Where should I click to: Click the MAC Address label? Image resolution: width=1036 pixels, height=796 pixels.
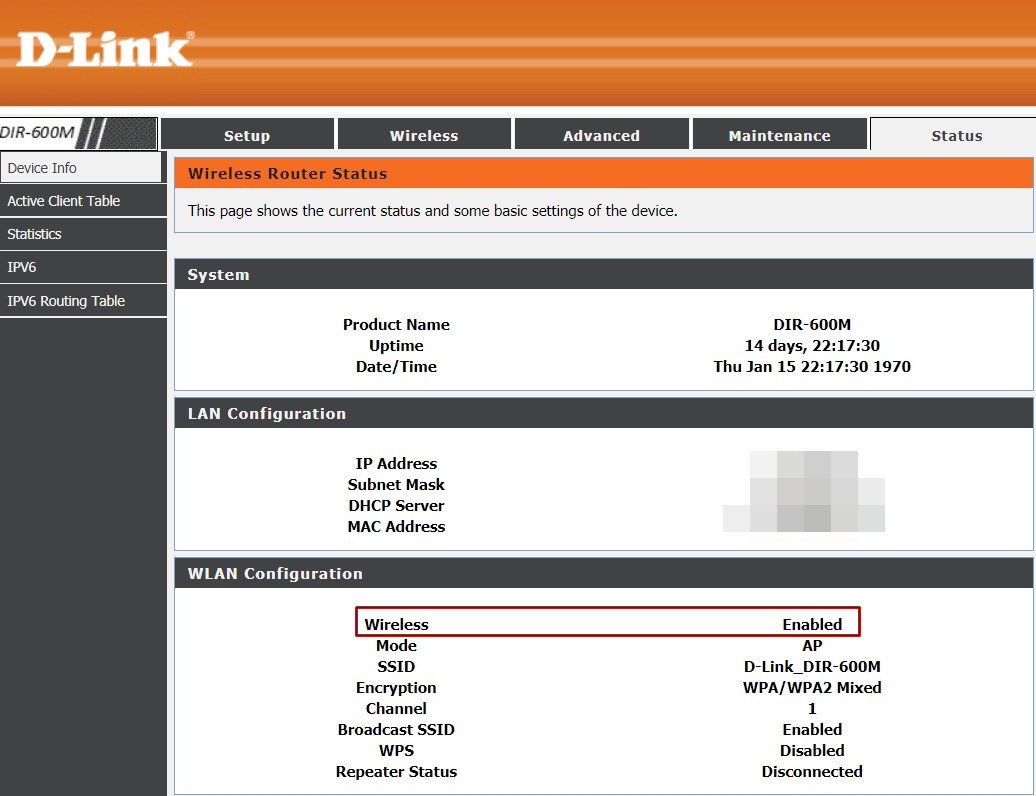pyautogui.click(x=396, y=526)
